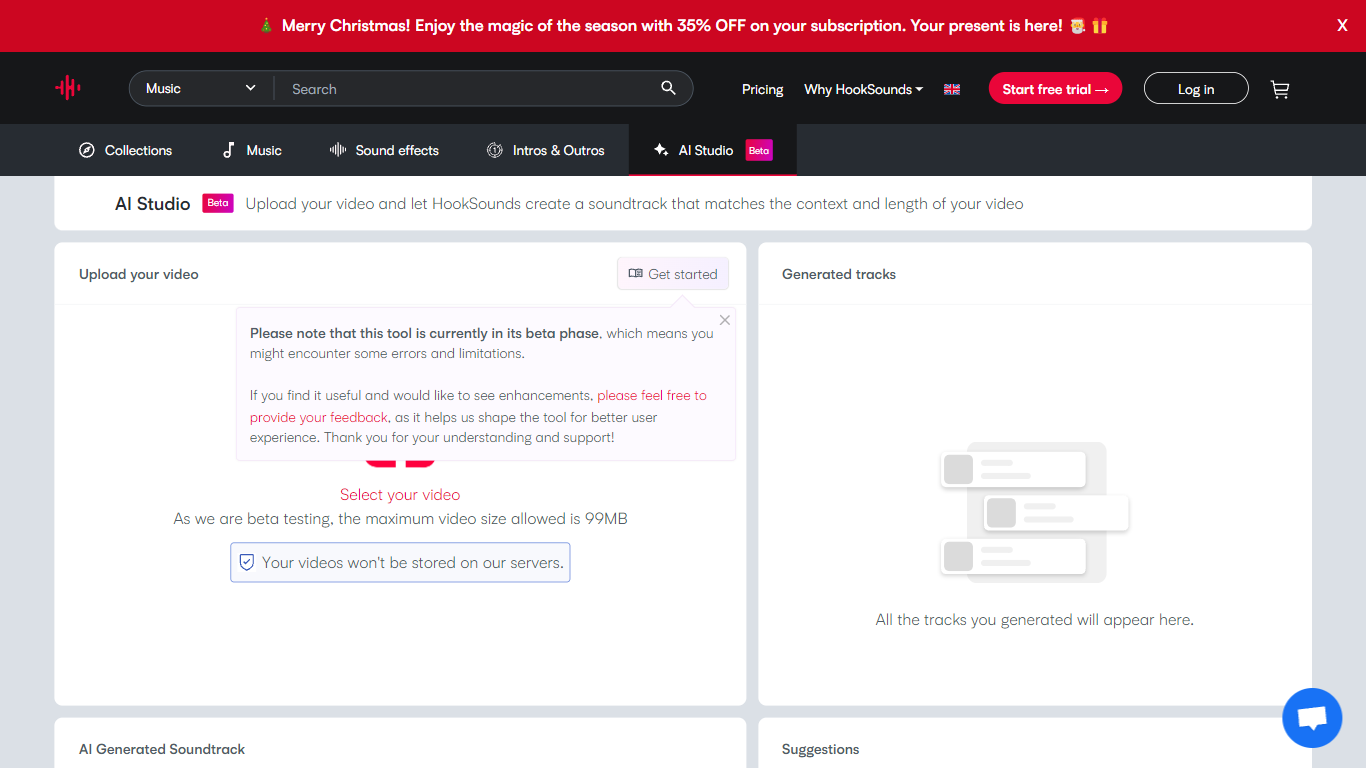The height and width of the screenshot is (768, 1366).
Task: Open the Collections tab
Action: pyautogui.click(x=126, y=150)
